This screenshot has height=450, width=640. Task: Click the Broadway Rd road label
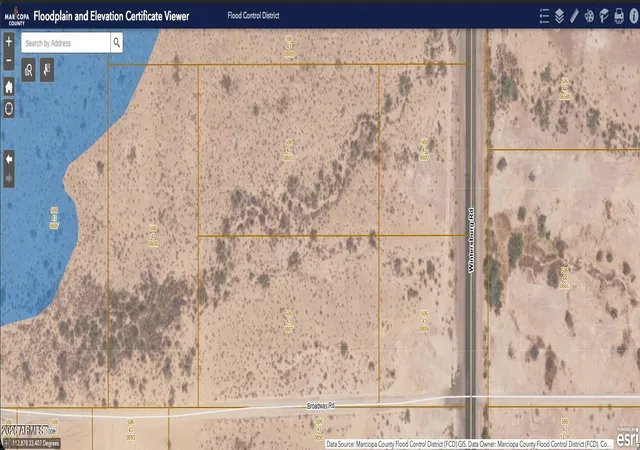click(321, 406)
